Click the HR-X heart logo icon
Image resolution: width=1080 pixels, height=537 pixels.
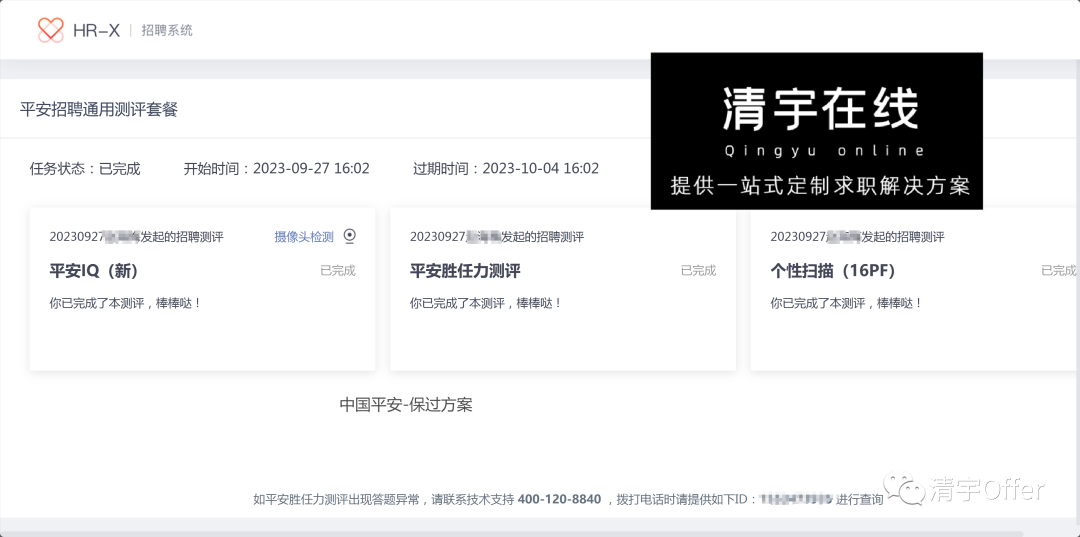50,30
